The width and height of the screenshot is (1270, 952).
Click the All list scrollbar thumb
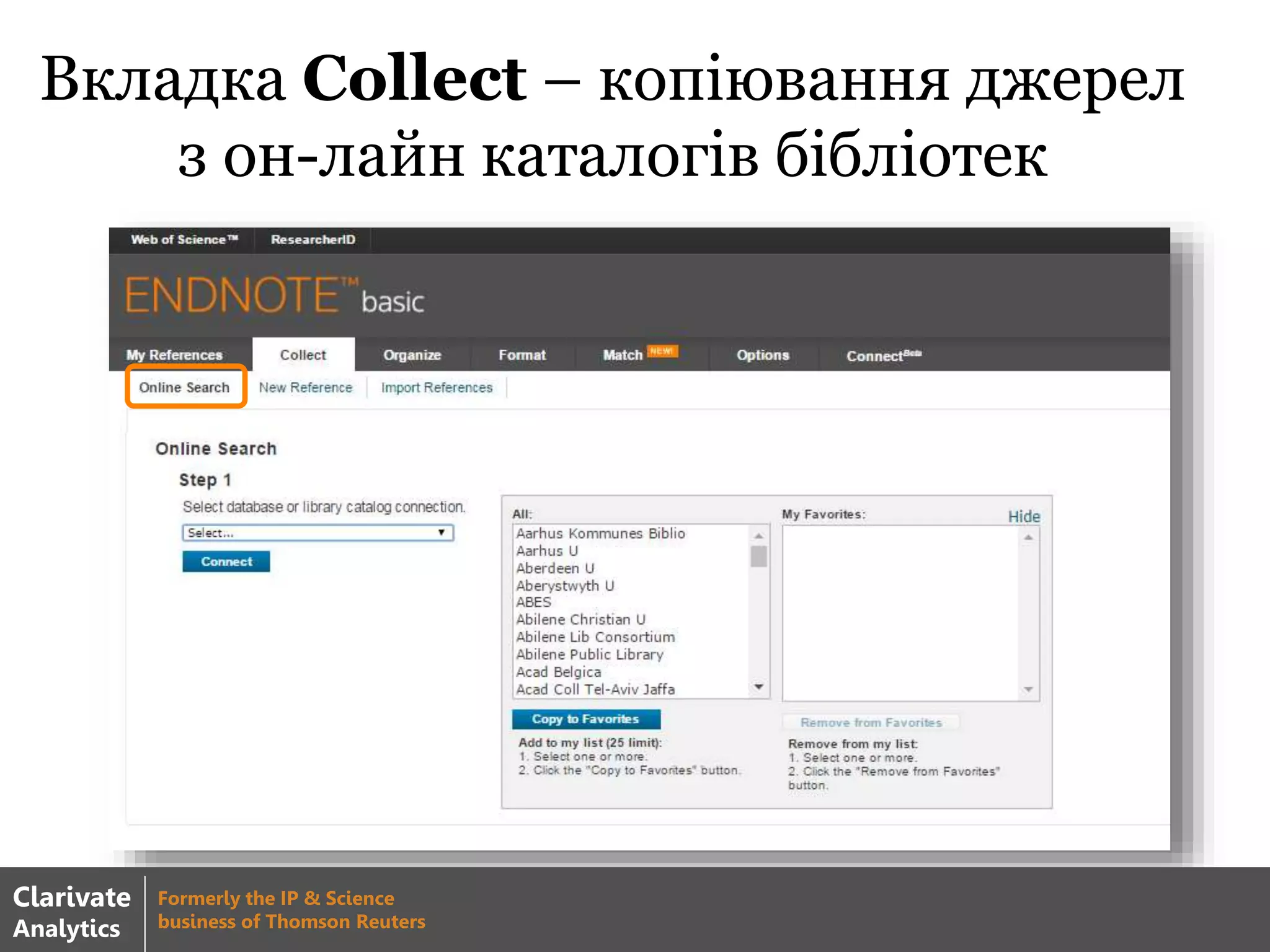(x=759, y=556)
